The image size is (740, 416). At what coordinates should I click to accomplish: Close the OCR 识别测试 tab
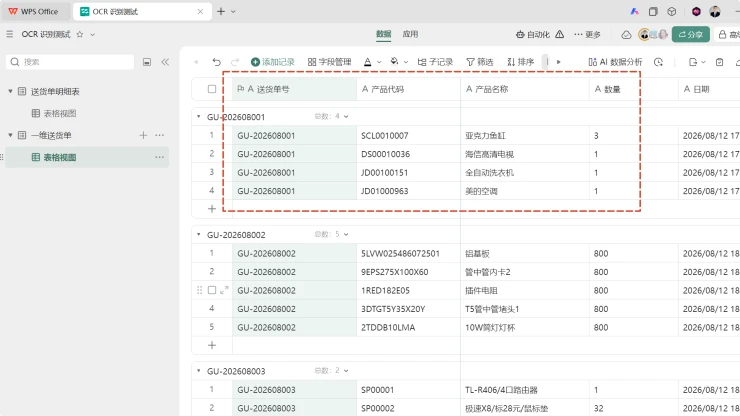pos(201,11)
